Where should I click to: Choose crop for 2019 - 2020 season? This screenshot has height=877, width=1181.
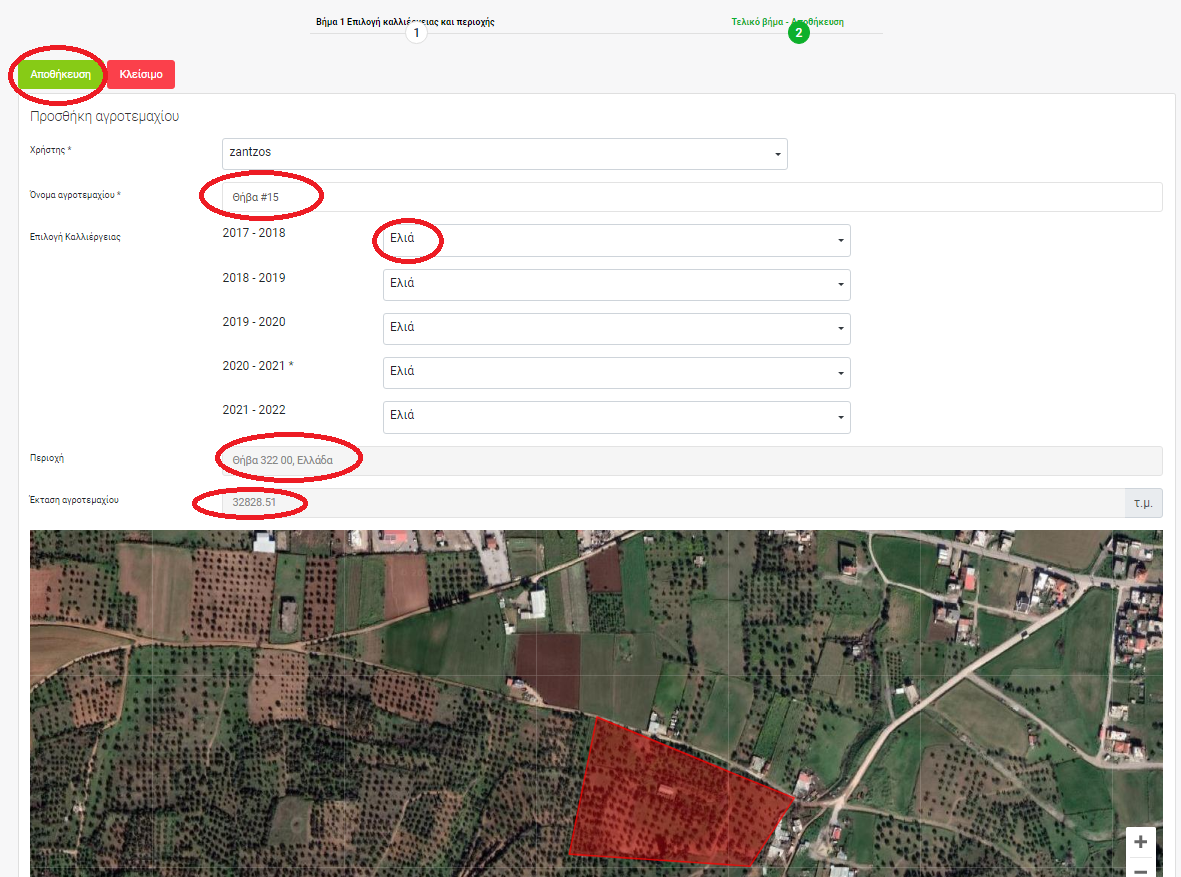point(616,328)
